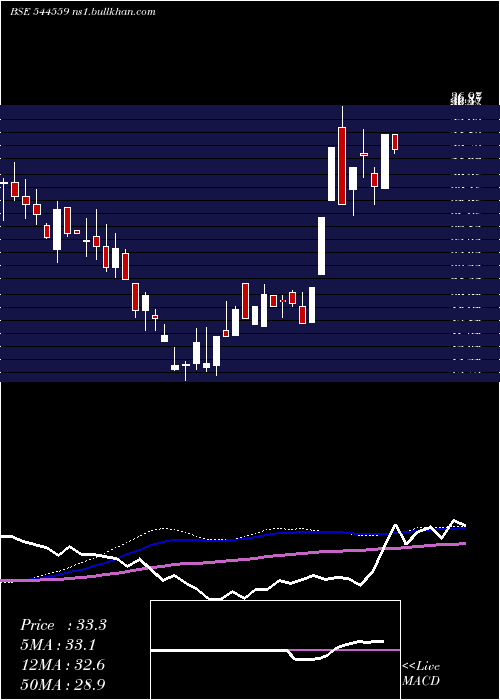This screenshot has width=500, height=700.
Task: Click the overlapping price label at the top of the axis
Action: click(x=467, y=98)
